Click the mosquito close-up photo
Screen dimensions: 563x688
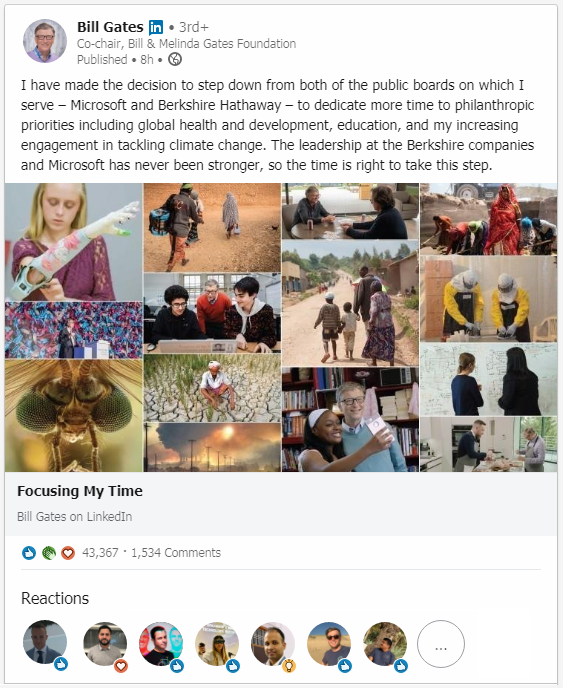coord(74,416)
